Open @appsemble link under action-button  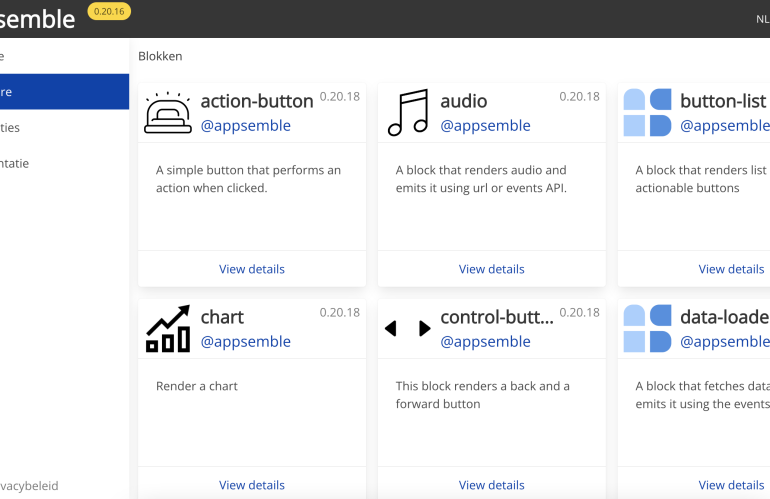(x=246, y=126)
